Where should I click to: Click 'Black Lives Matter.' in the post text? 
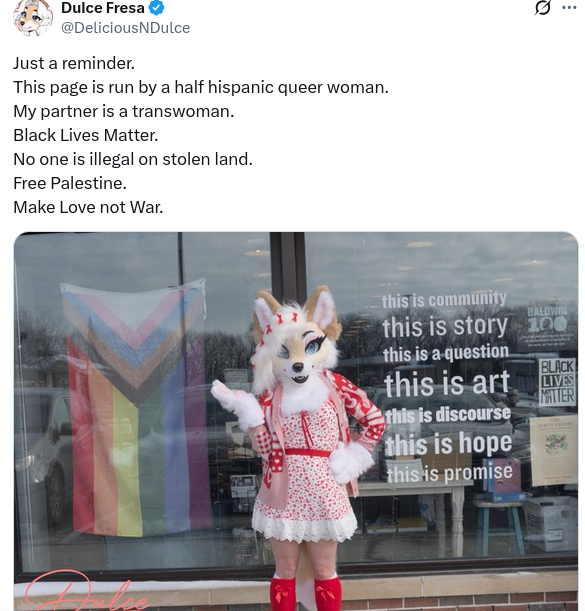[86, 135]
